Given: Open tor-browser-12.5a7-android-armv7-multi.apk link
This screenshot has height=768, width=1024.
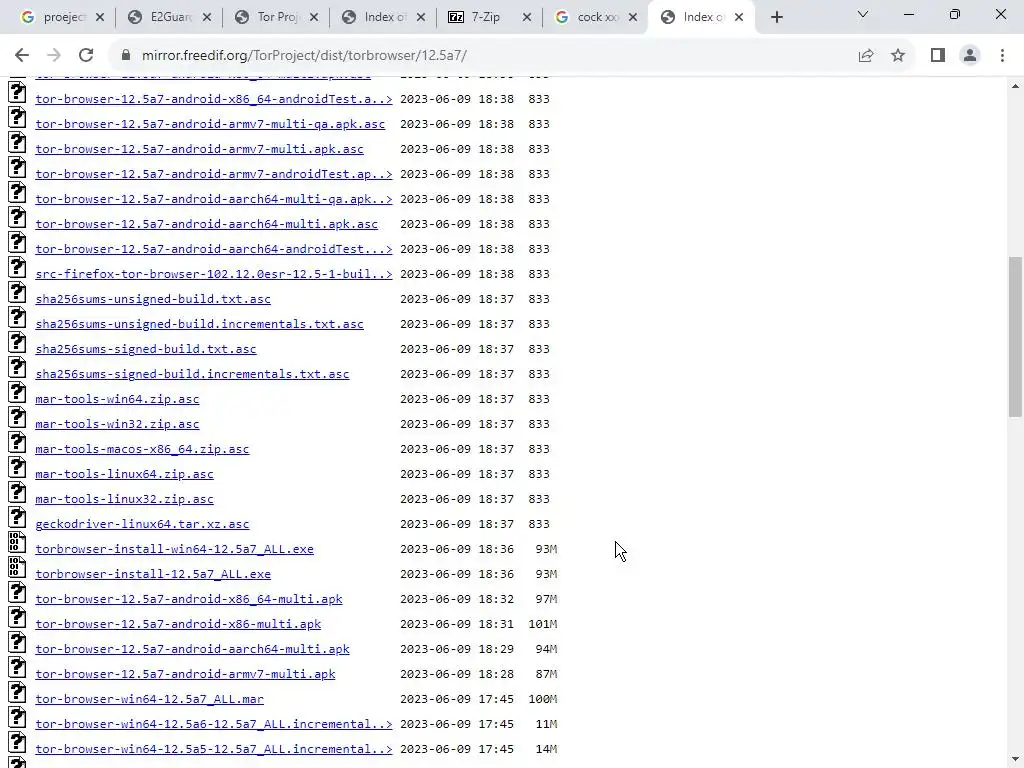Looking at the screenshot, I should pos(185,674).
